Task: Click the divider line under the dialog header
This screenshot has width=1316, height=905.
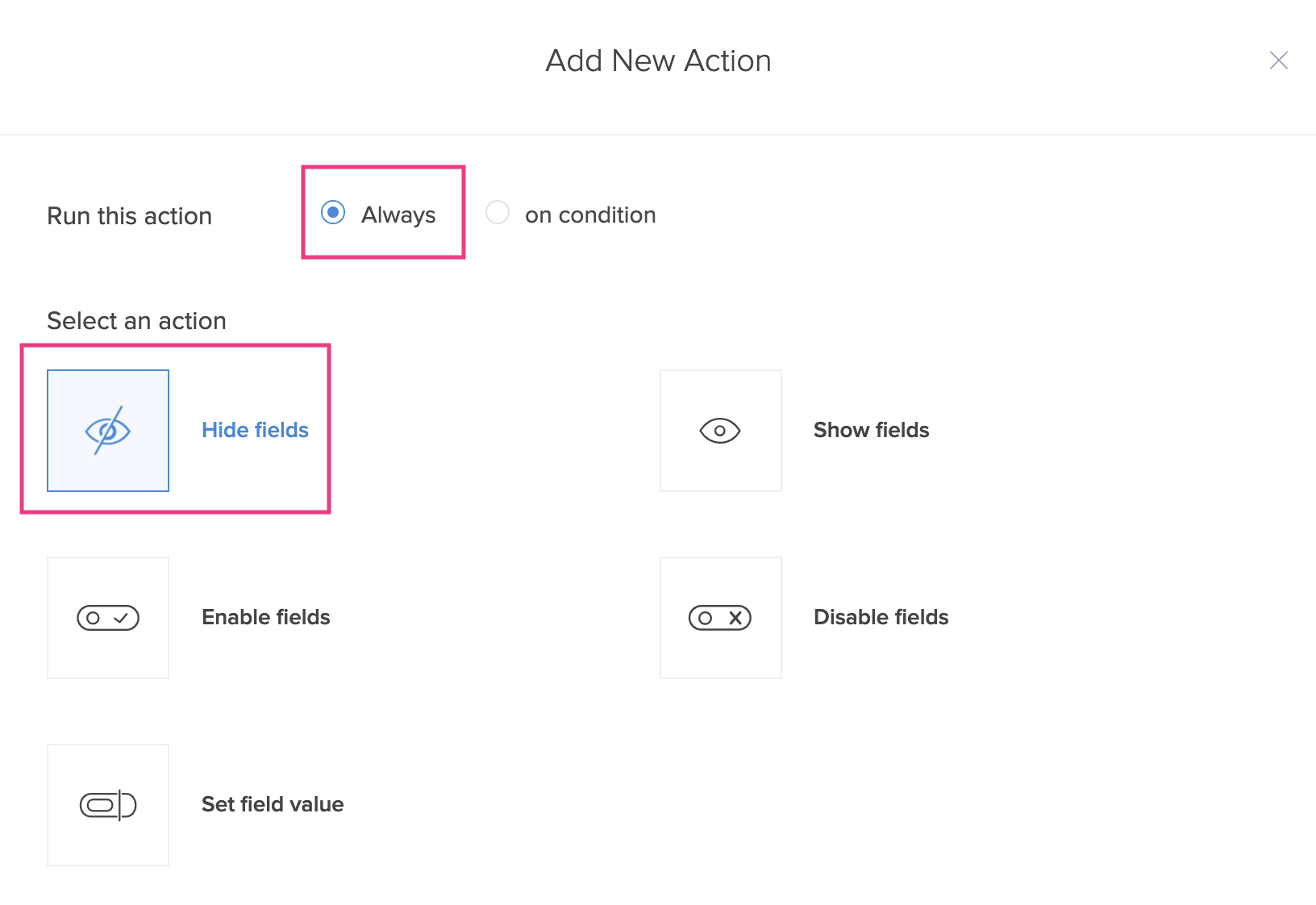Action: pos(658,135)
